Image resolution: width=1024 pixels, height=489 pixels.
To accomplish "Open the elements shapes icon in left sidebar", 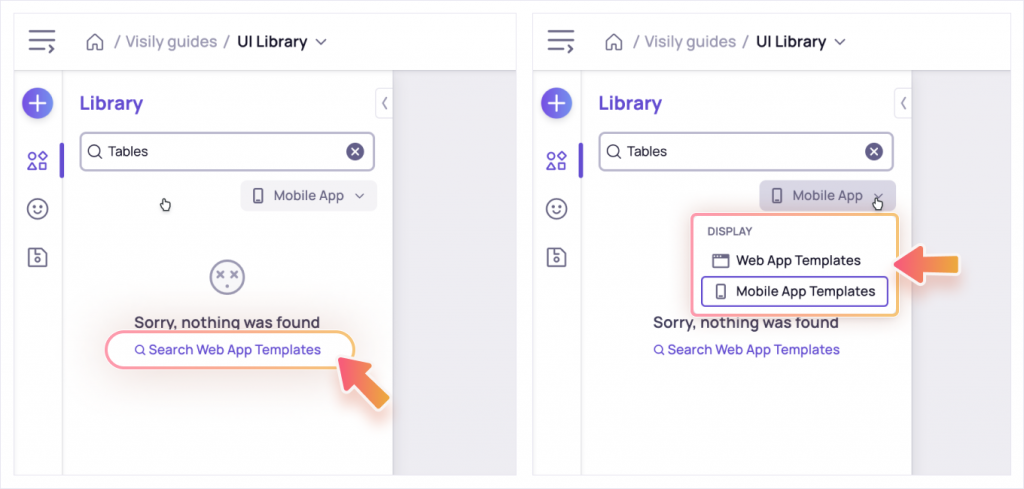I will pos(37,161).
